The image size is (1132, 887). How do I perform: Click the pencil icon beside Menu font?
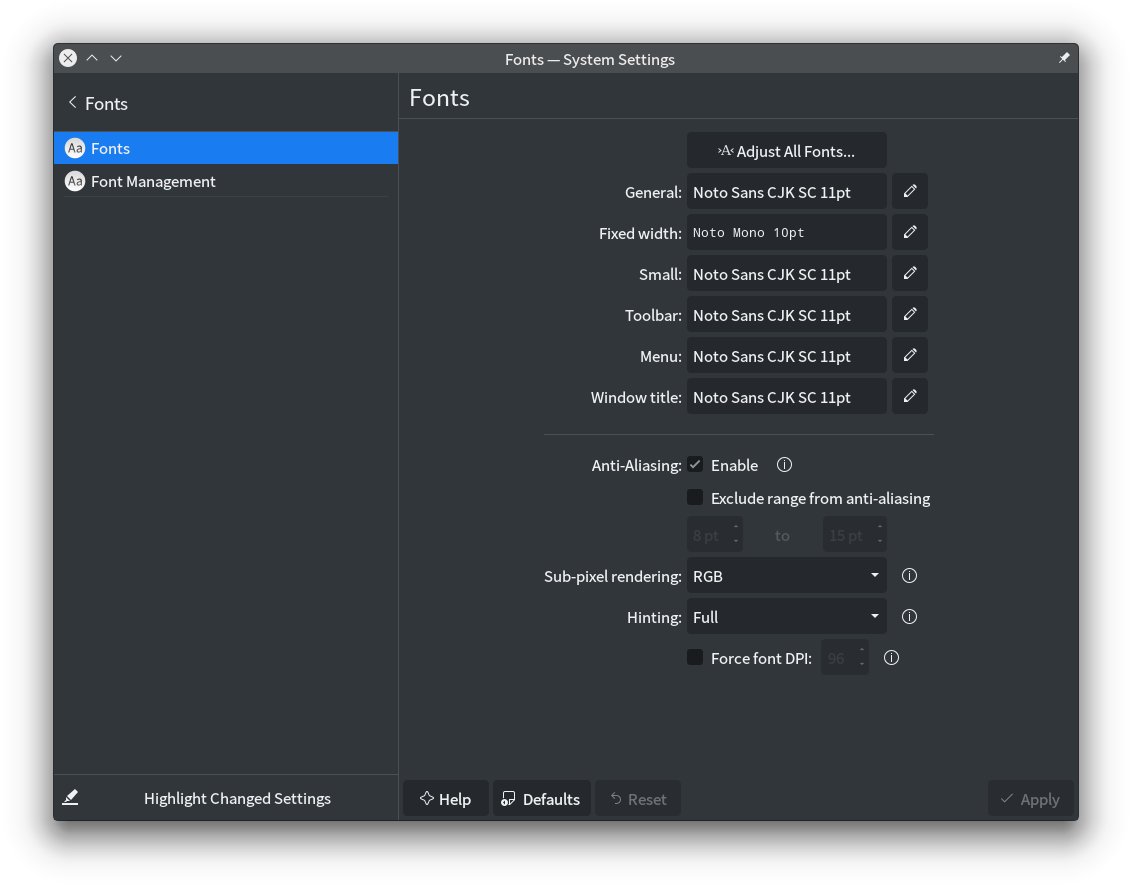pos(909,355)
